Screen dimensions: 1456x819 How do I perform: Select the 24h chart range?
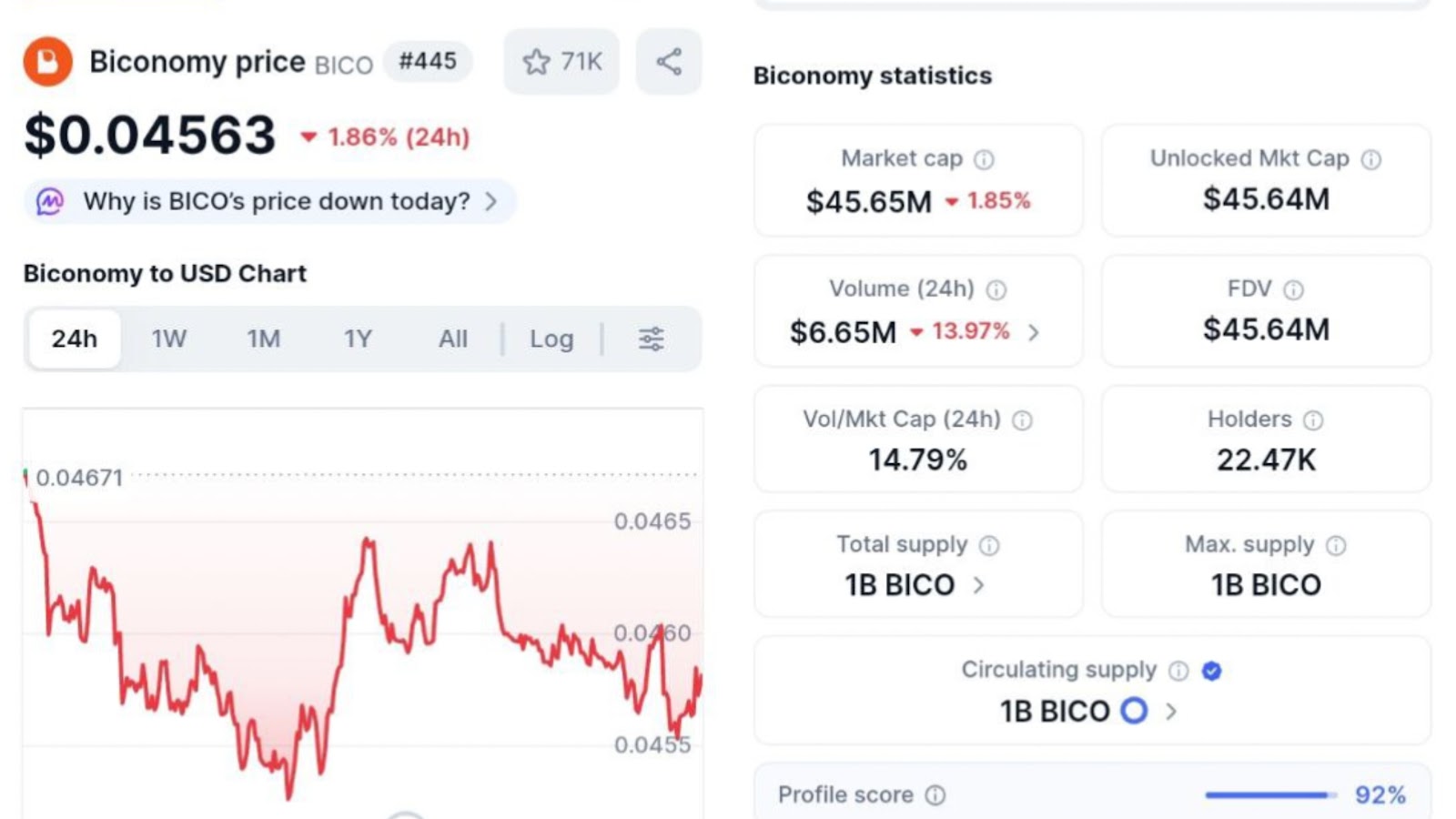click(74, 339)
